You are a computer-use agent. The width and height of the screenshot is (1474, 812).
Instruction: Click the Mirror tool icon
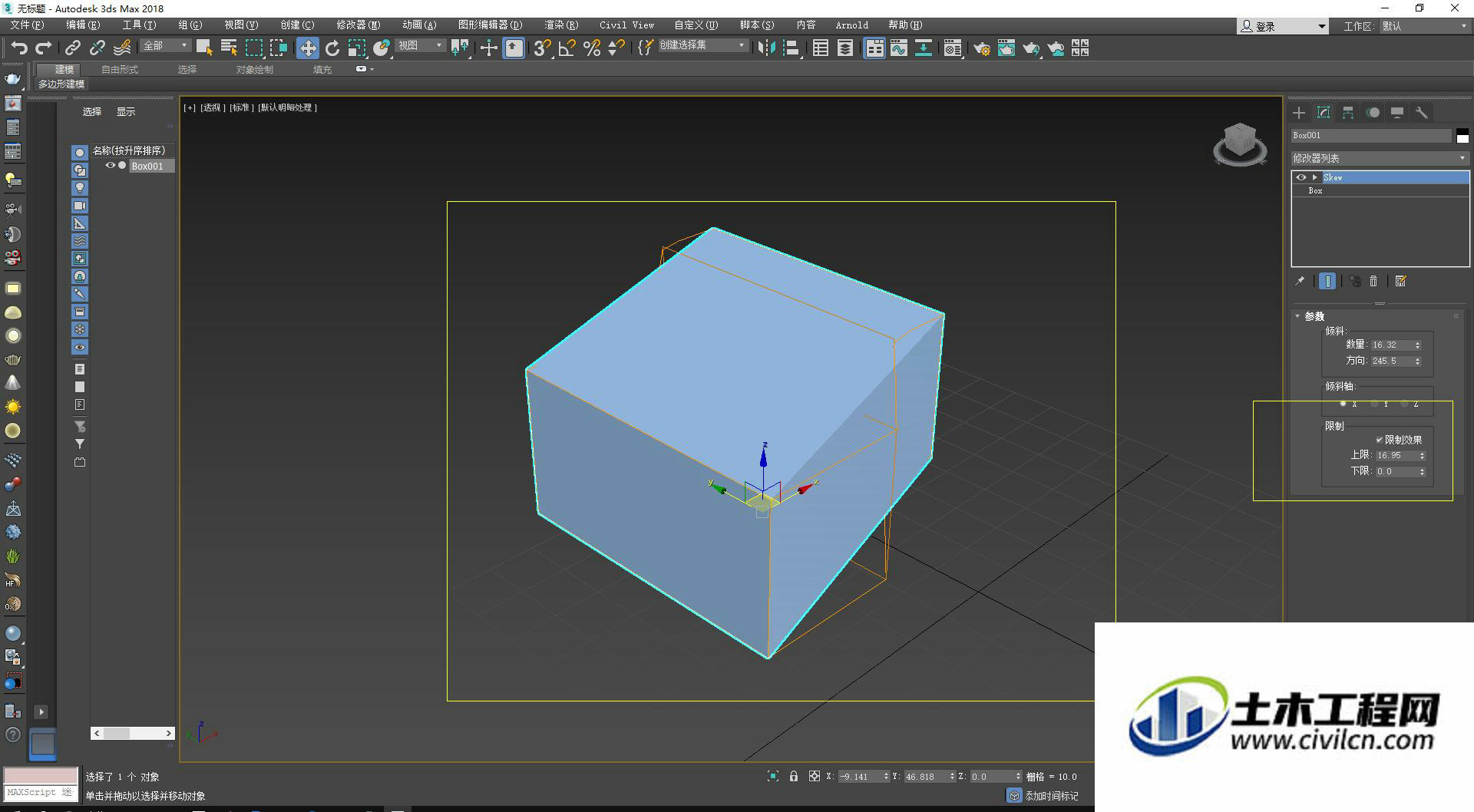[766, 48]
